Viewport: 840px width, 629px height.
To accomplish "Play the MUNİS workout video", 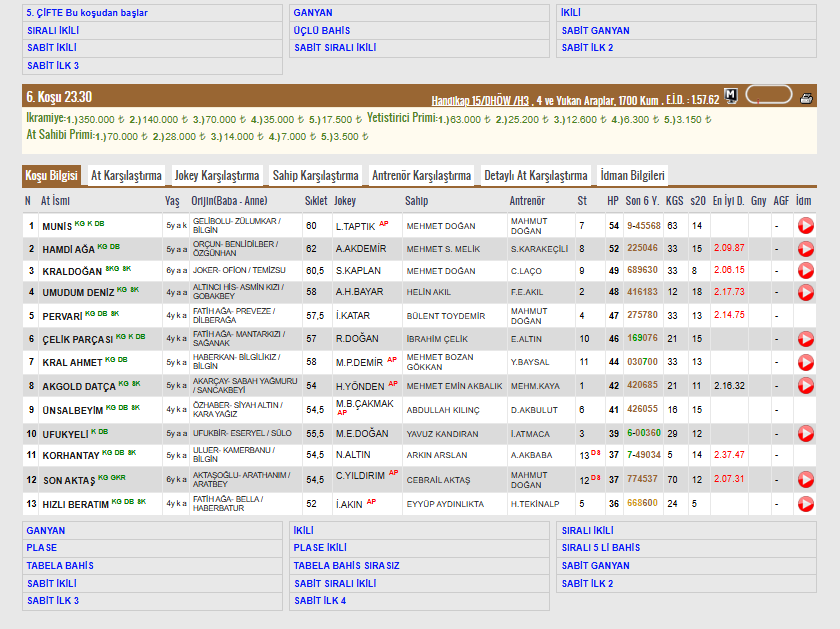I will [805, 226].
